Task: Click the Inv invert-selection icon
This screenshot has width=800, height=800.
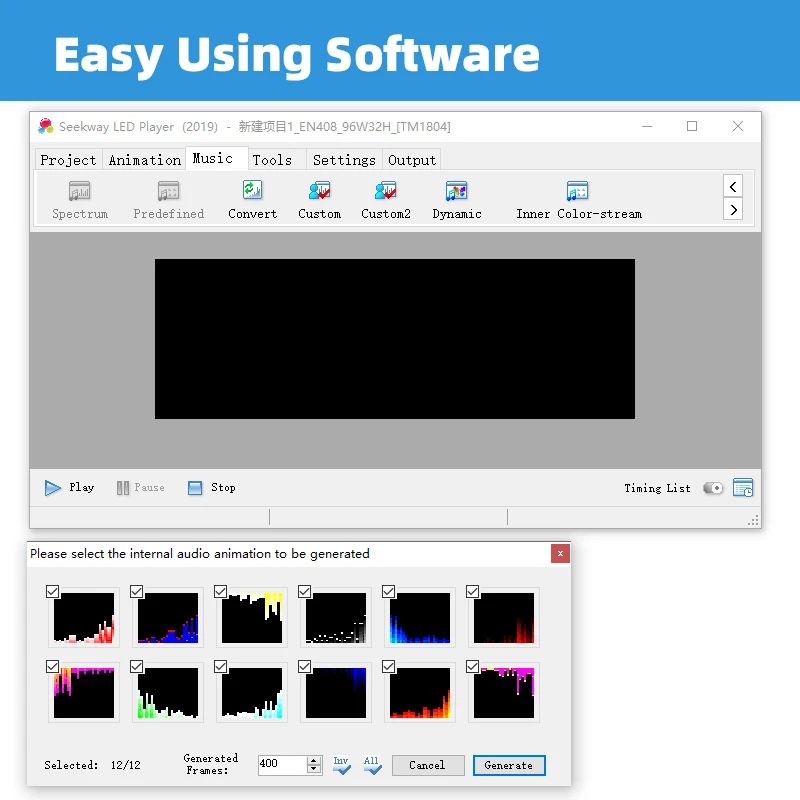Action: coord(341,765)
